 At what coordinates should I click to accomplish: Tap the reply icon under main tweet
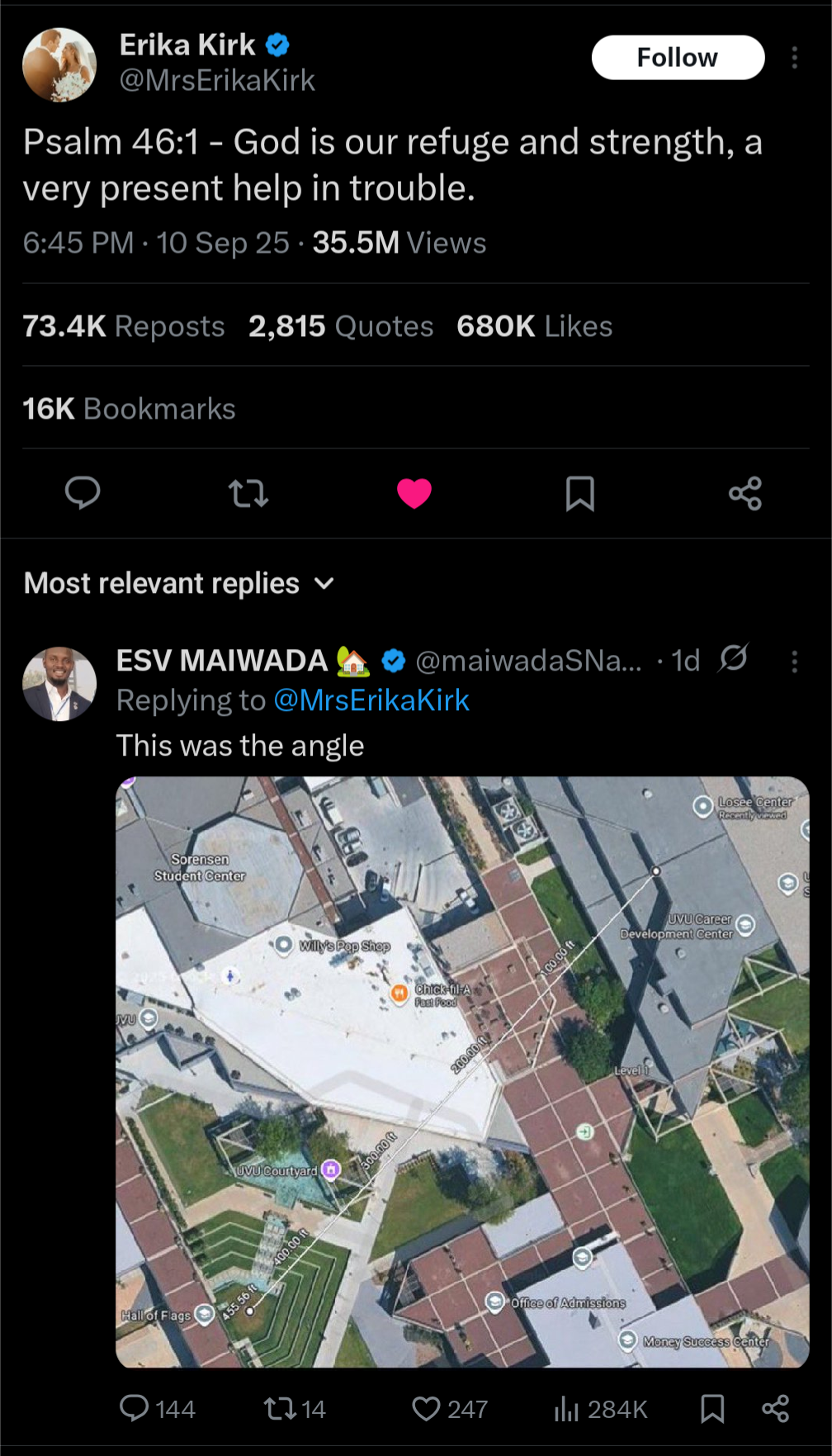pos(83,493)
